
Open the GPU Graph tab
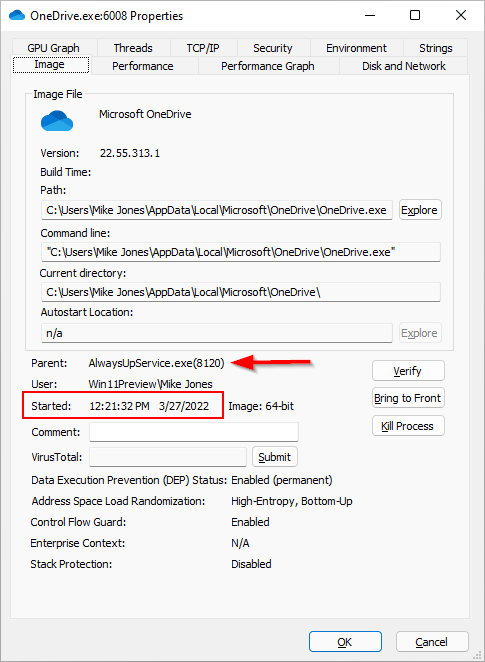tap(54, 48)
